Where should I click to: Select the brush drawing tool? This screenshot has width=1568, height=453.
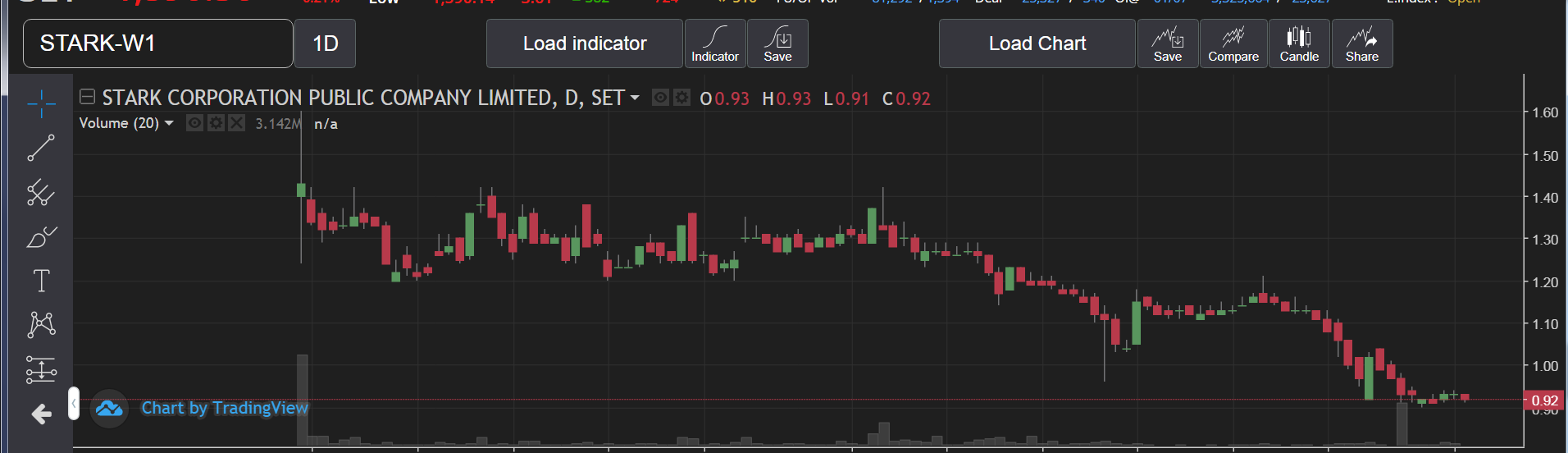coord(41,237)
